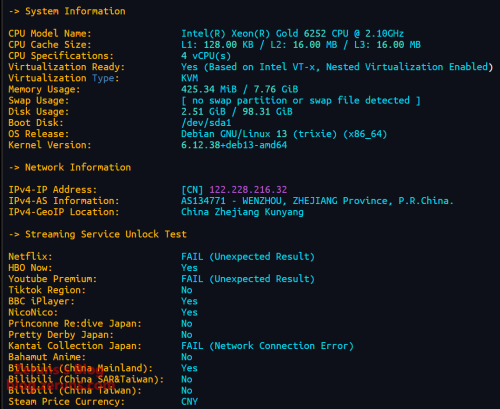Click the AS134771 information text
Image resolution: width=500 pixels, height=409 pixels.
317,201
